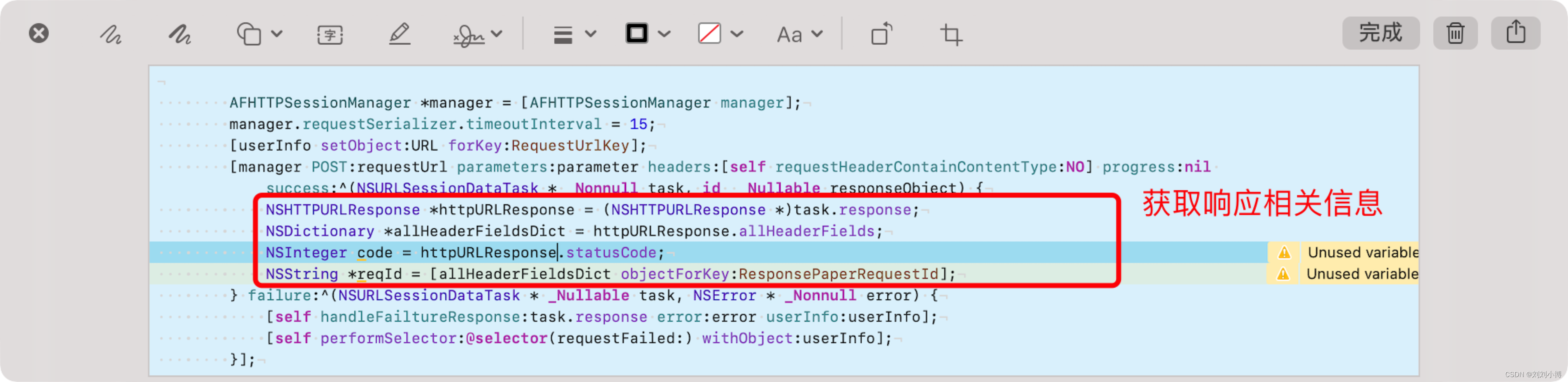Click 'allHeaderFields' property in code
1568x382 pixels.
[807, 232]
